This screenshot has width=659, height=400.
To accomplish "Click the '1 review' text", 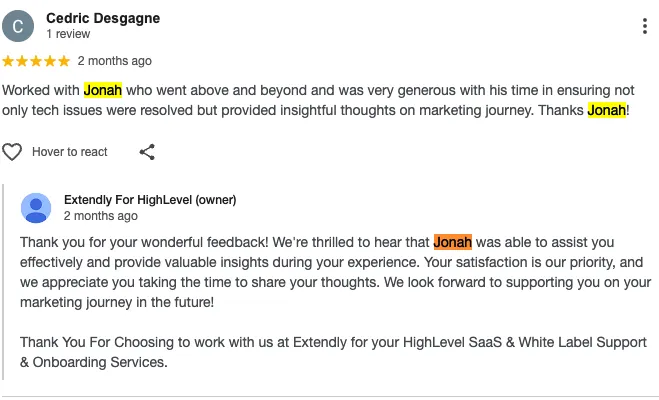I will [x=68, y=34].
